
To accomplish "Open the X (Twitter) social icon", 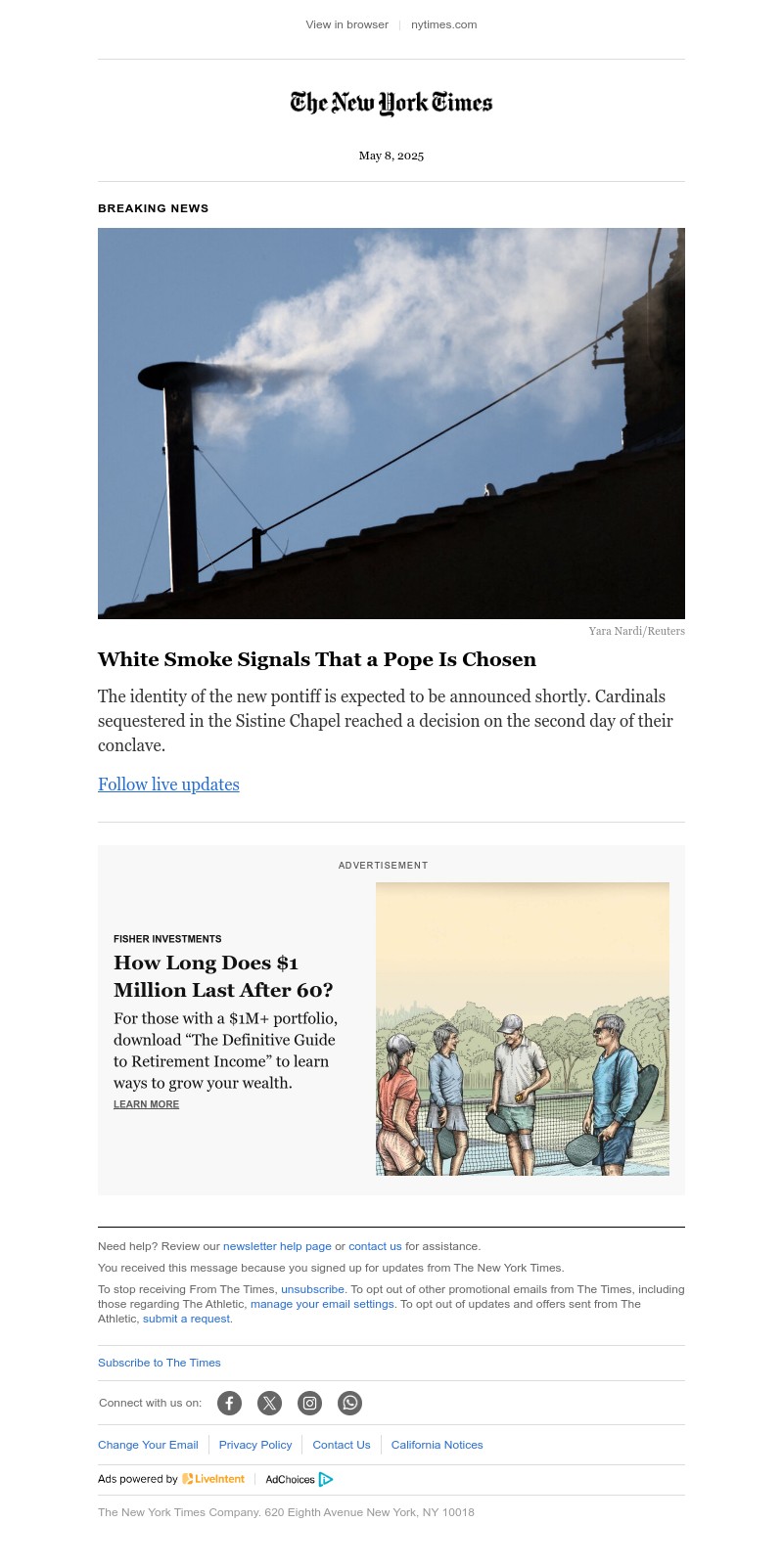I will pos(269,1403).
